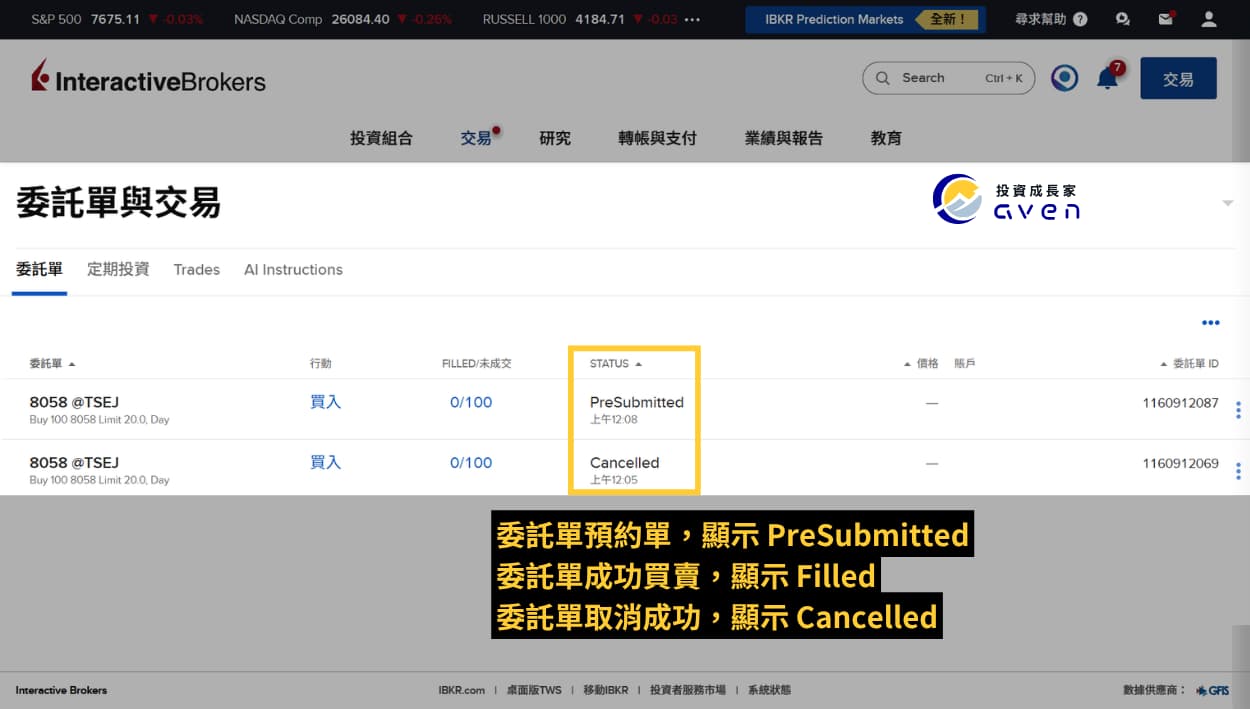The image size is (1250, 709).
Task: Click the IBKR Prediction Markets banner
Action: click(x=865, y=19)
